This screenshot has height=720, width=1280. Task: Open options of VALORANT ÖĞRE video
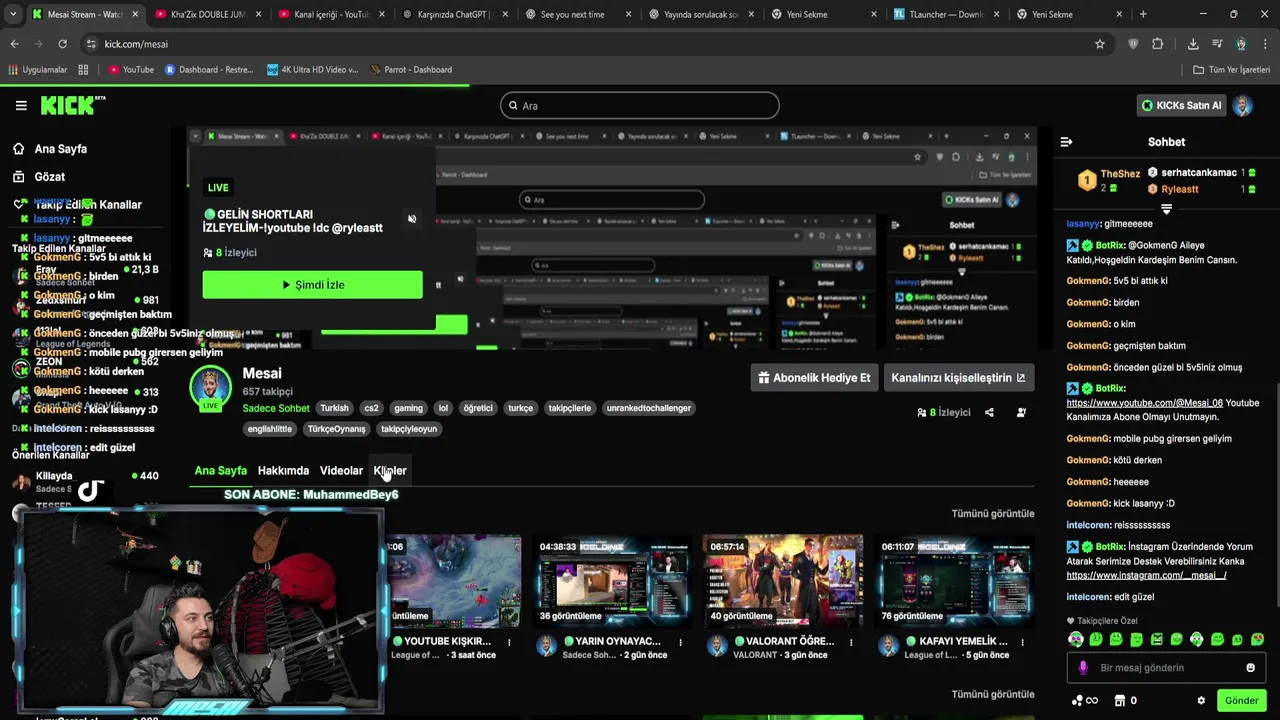[851, 642]
